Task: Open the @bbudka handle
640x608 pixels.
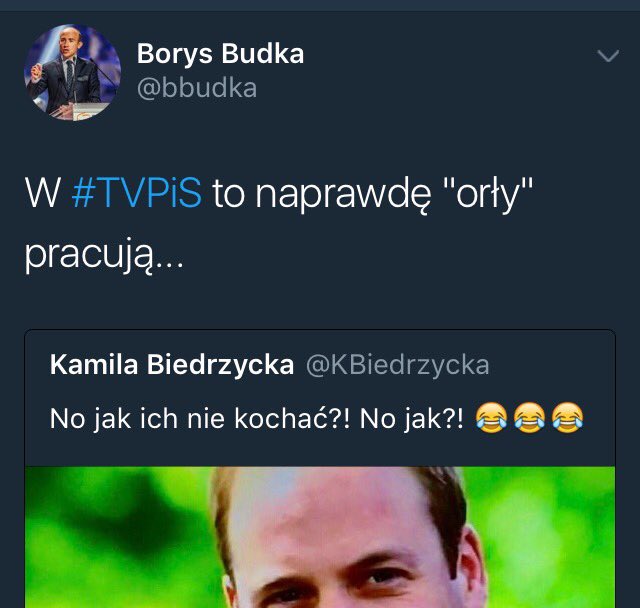Action: pyautogui.click(x=197, y=88)
